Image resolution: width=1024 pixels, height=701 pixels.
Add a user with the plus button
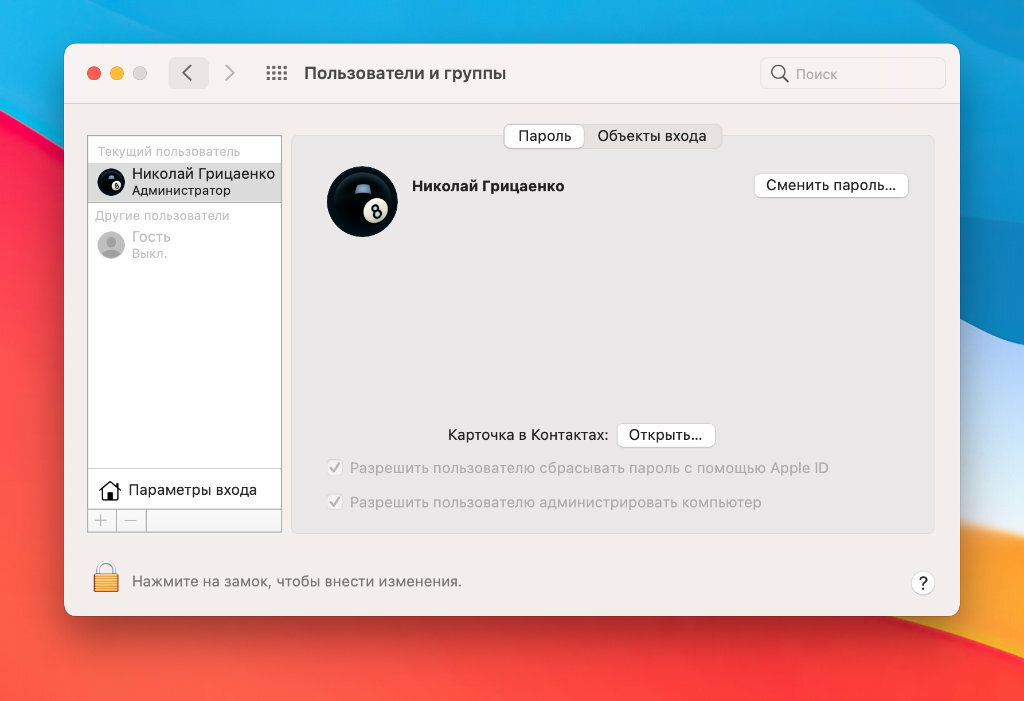[x=101, y=521]
